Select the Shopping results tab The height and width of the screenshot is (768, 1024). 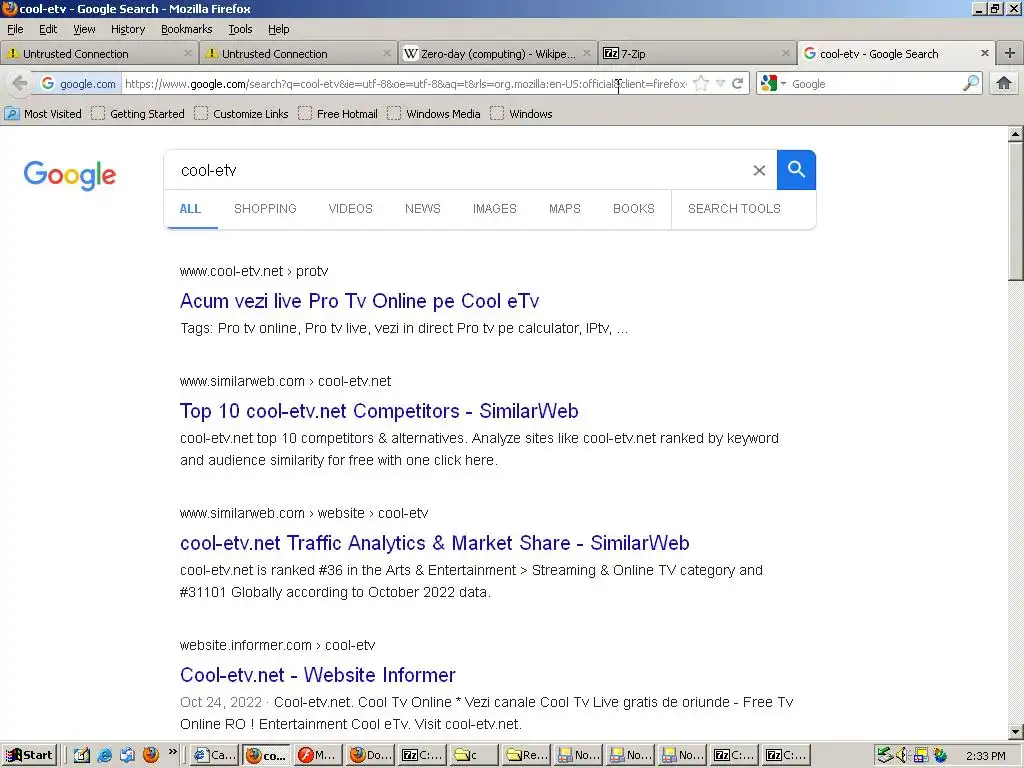265,208
